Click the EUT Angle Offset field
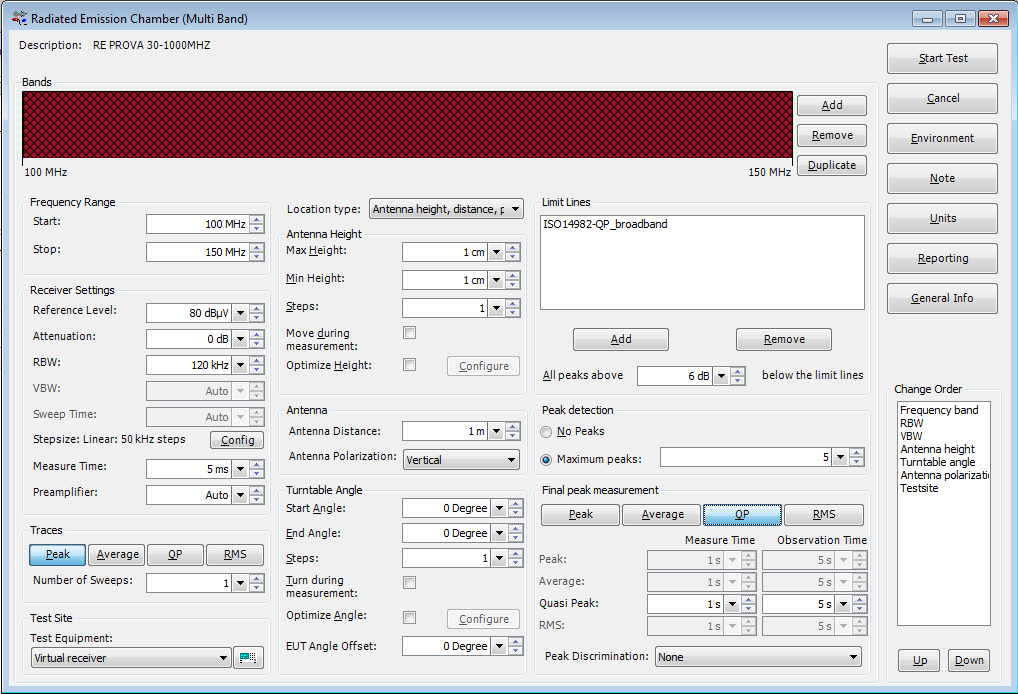Viewport: 1018px width, 694px height. coord(446,646)
